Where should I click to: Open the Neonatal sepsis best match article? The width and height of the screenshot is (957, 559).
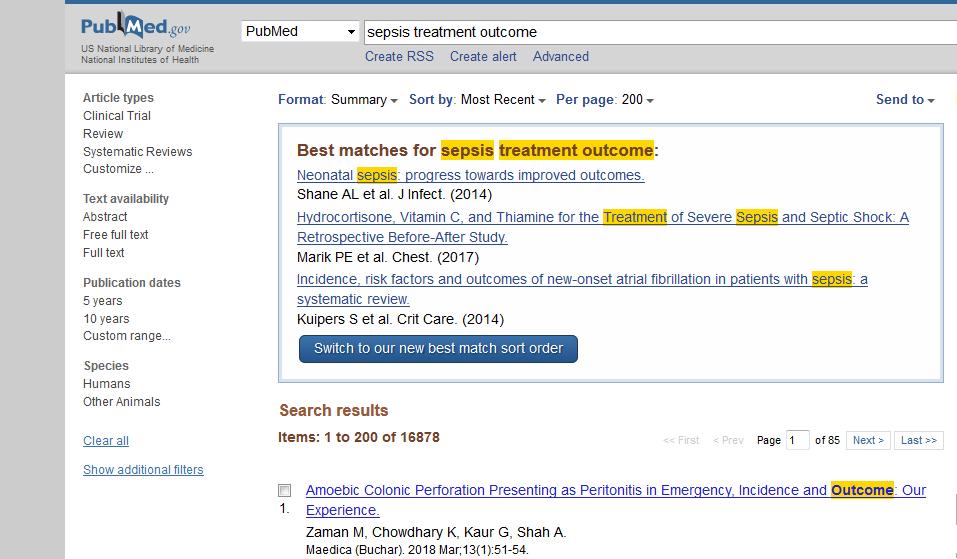click(x=471, y=175)
